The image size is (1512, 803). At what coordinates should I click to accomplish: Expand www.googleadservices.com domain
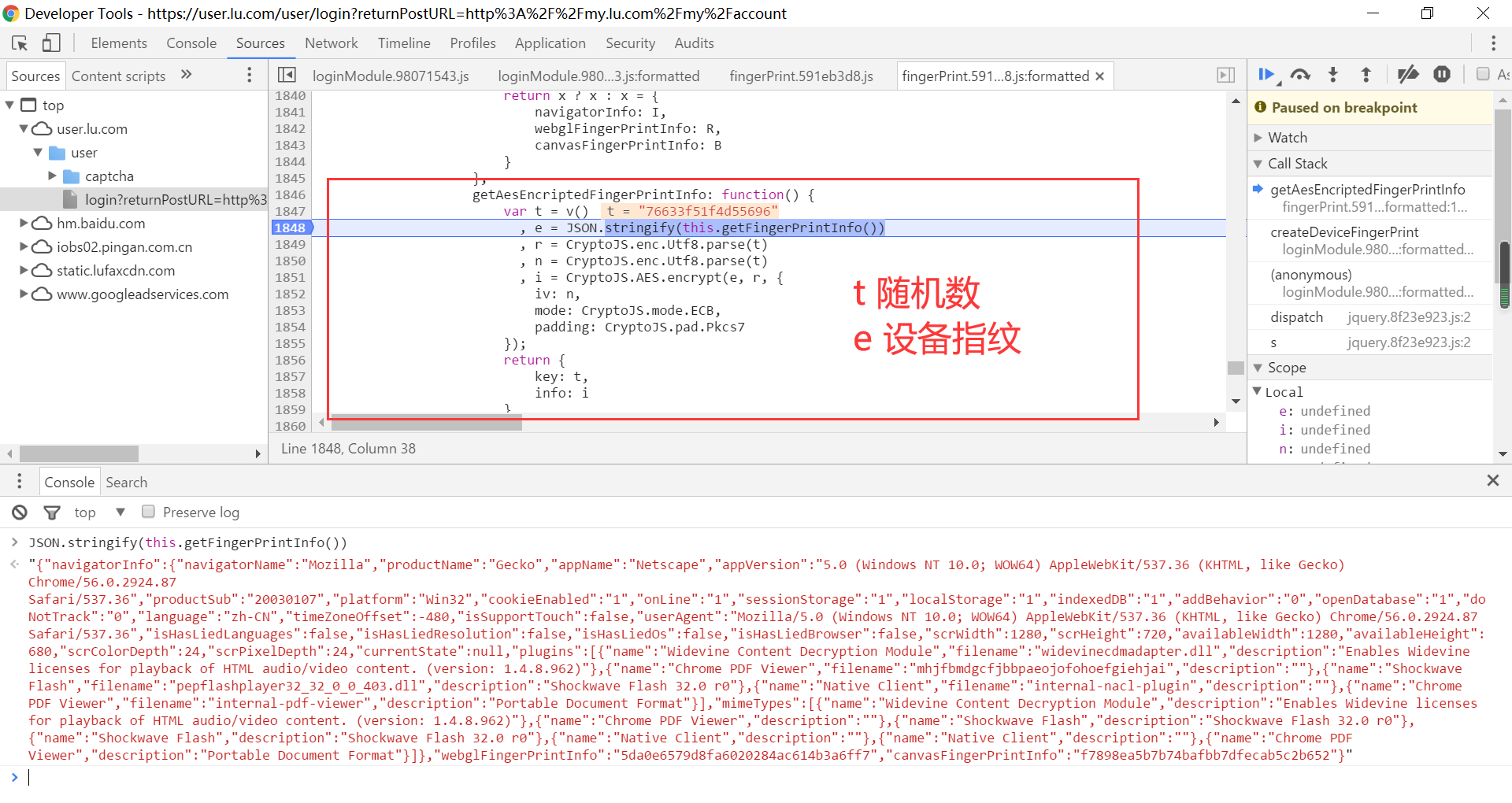tap(24, 294)
